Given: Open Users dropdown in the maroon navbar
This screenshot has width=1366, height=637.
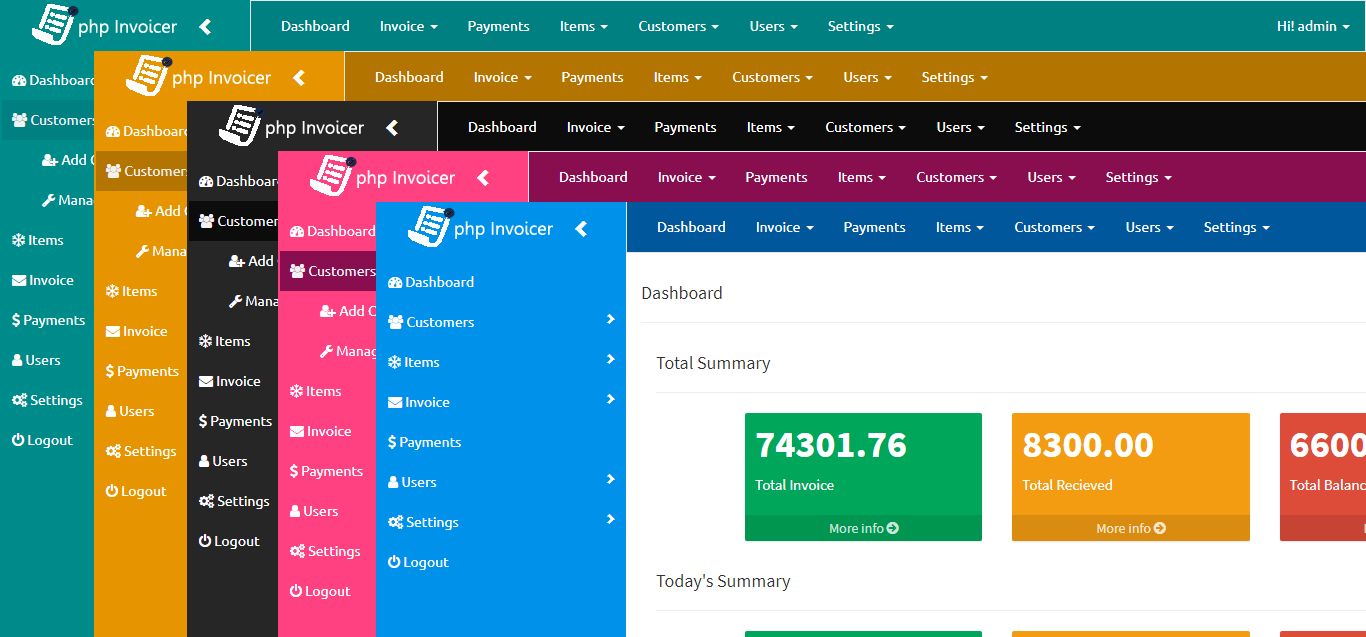Looking at the screenshot, I should 1051,177.
